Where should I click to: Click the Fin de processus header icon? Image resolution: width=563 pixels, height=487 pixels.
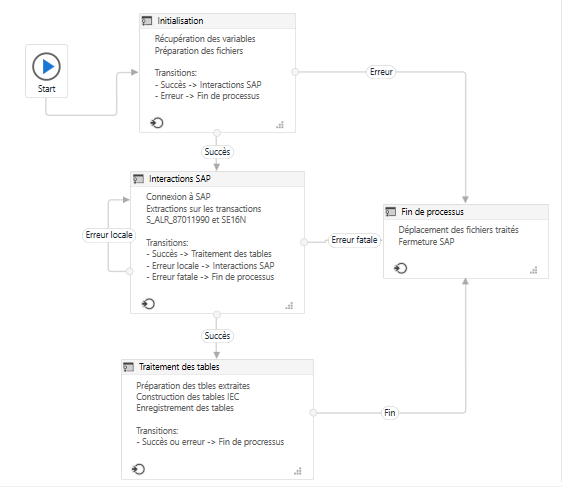[391, 212]
